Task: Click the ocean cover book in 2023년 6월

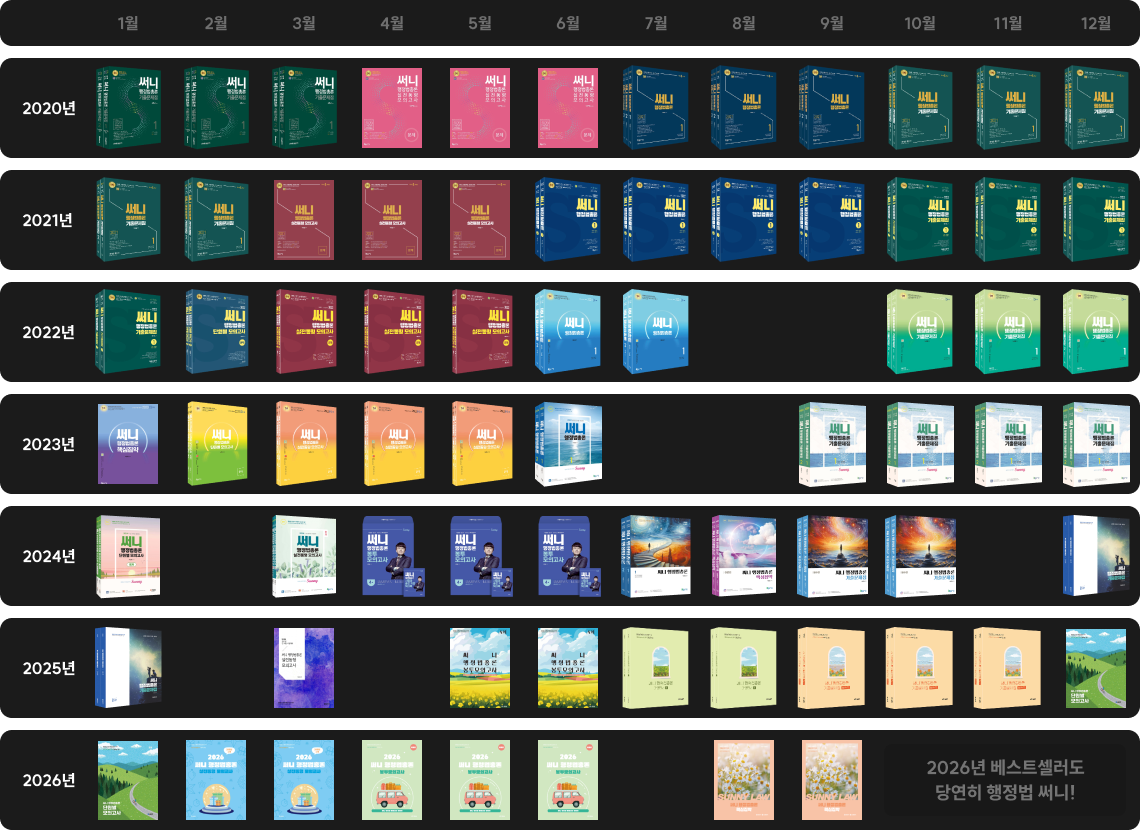Action: [568, 444]
